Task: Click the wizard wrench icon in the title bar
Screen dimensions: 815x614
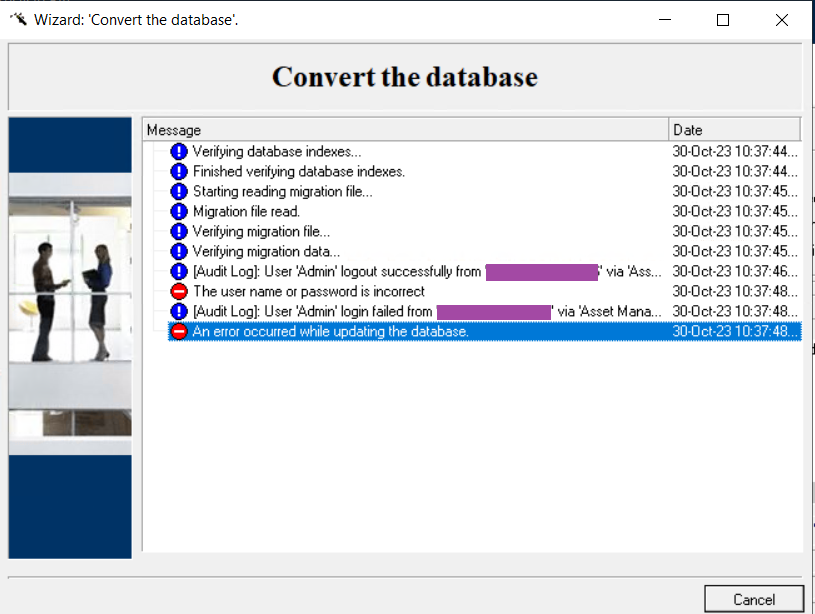Action: point(16,17)
